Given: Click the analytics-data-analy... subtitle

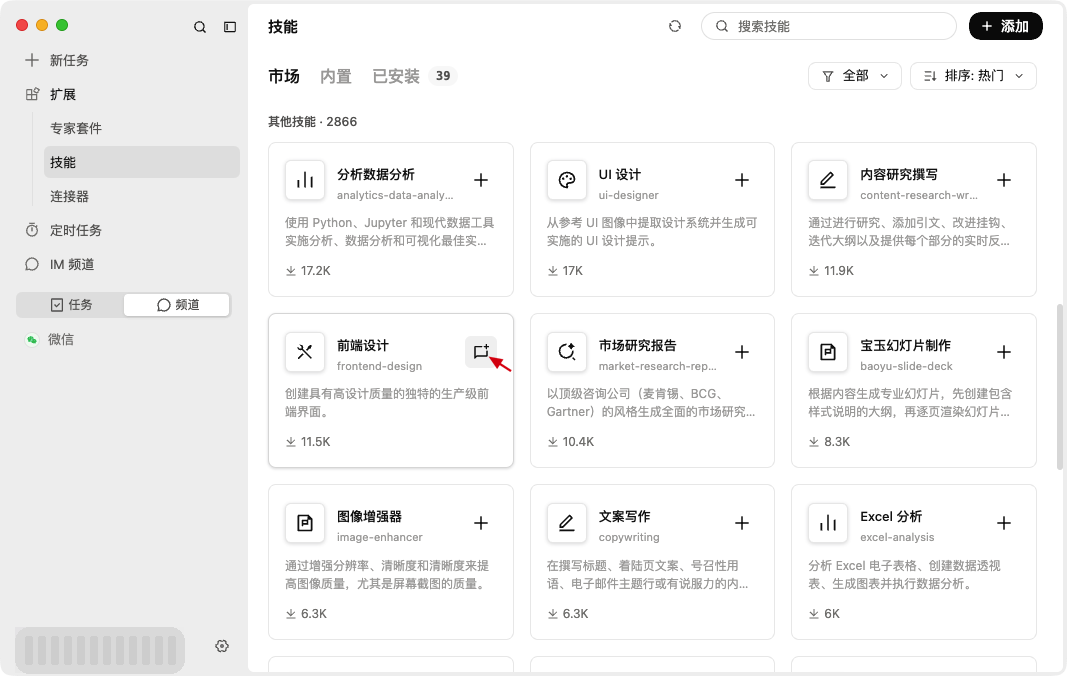Looking at the screenshot, I should [395, 195].
